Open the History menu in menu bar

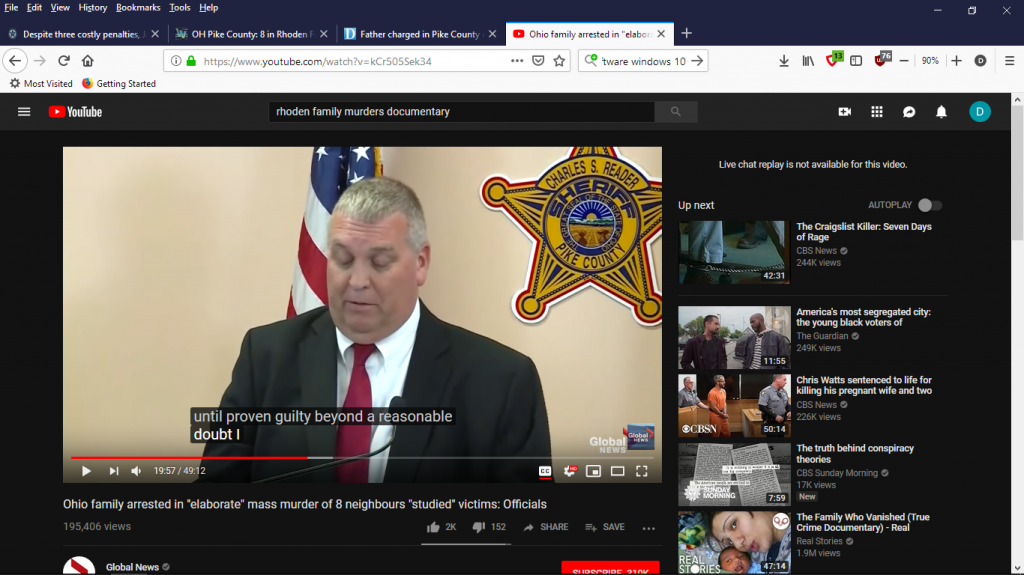pyautogui.click(x=93, y=7)
